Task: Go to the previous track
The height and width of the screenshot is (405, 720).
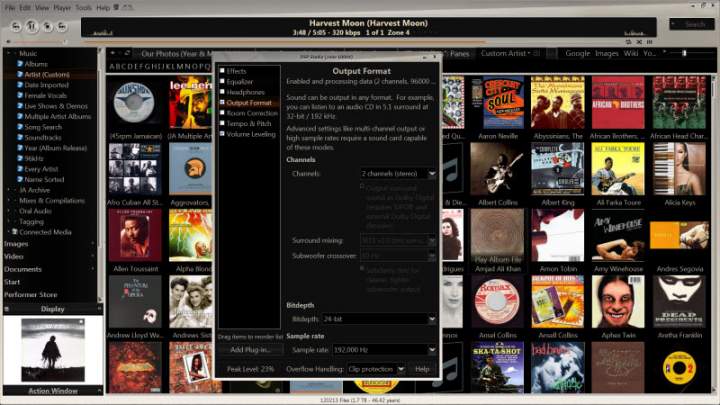Action: (x=16, y=27)
